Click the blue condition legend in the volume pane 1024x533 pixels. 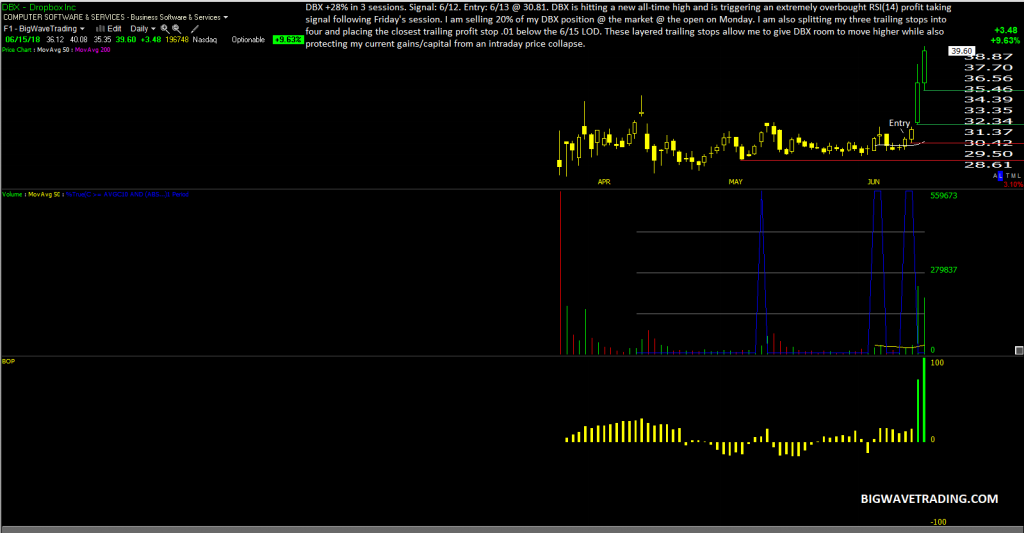tap(127, 194)
